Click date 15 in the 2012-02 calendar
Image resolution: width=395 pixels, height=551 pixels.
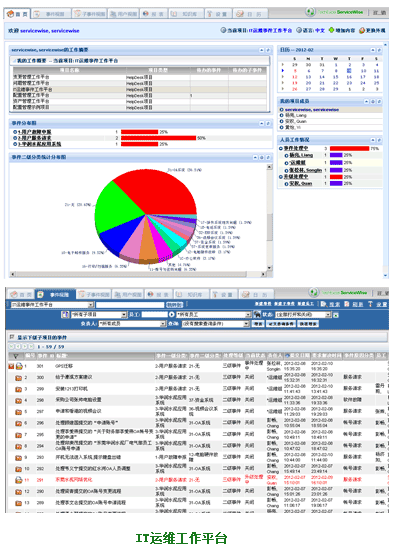tap(336, 77)
